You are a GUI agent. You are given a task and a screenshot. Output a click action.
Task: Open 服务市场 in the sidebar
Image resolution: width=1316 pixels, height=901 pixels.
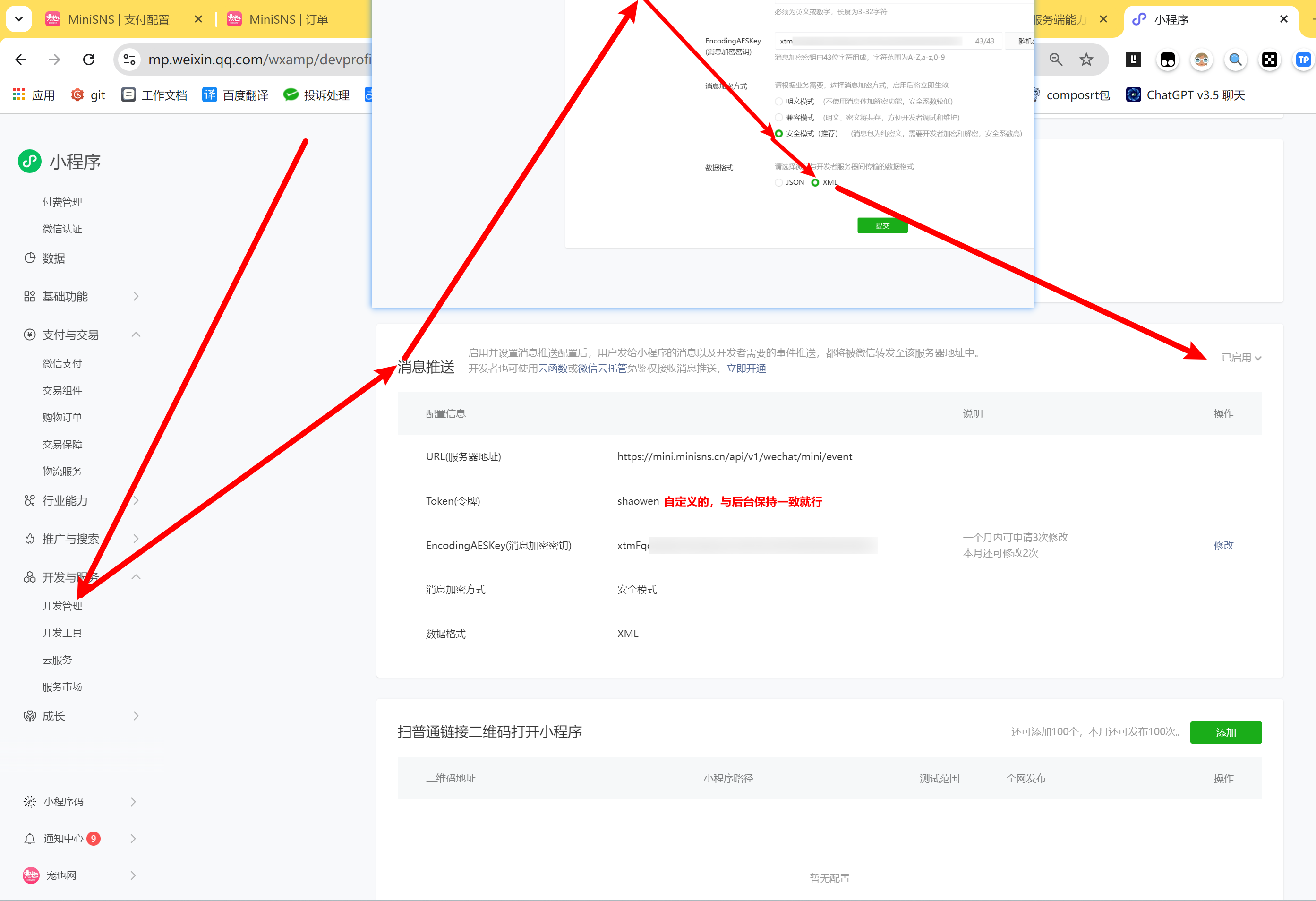(62, 686)
